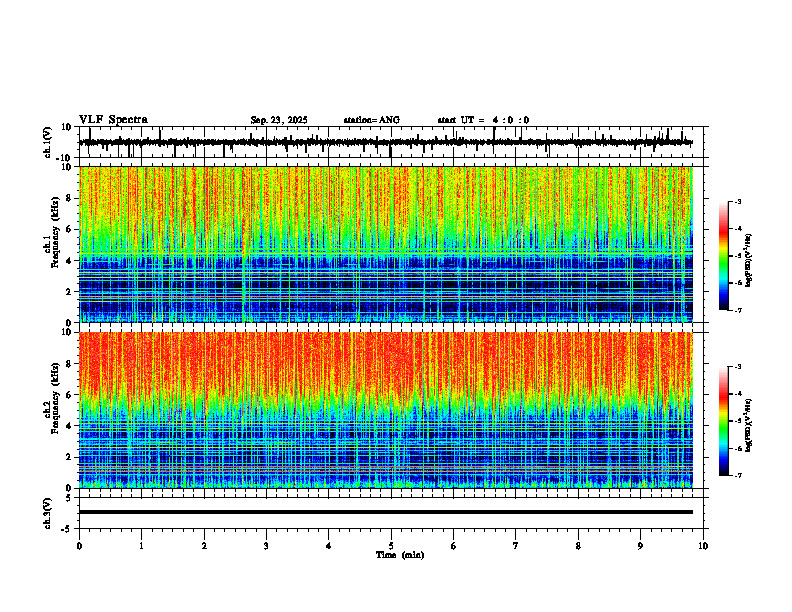Viewport: 792px width, 612px height.
Task: Click tick label "1" on the Time axis
Action: pos(141,546)
